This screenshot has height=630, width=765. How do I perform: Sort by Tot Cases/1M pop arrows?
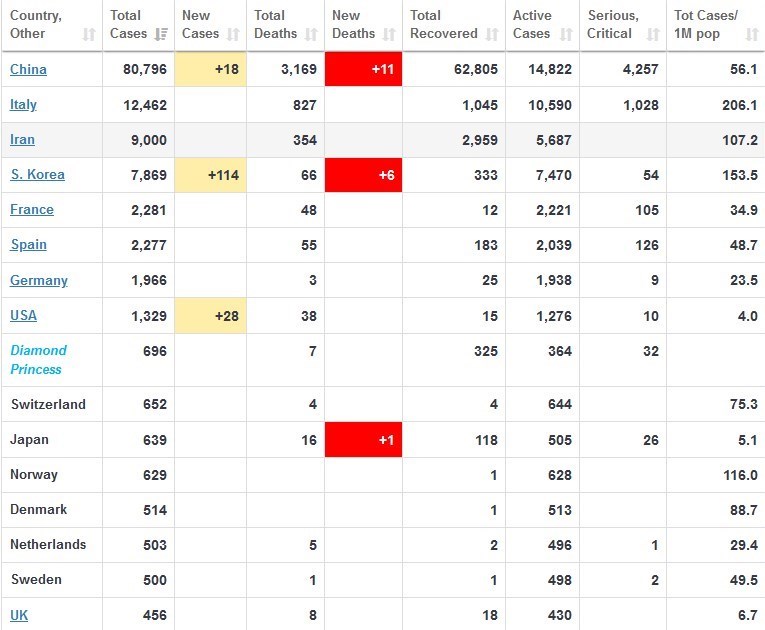tap(752, 34)
